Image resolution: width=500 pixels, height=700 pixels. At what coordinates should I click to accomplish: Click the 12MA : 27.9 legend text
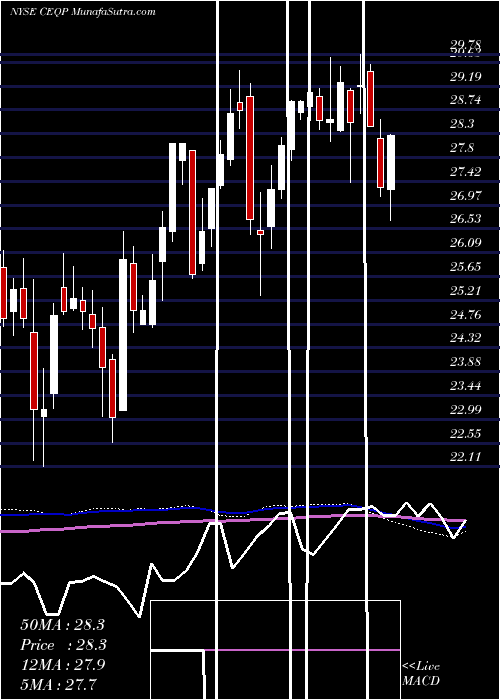[x=62, y=664]
